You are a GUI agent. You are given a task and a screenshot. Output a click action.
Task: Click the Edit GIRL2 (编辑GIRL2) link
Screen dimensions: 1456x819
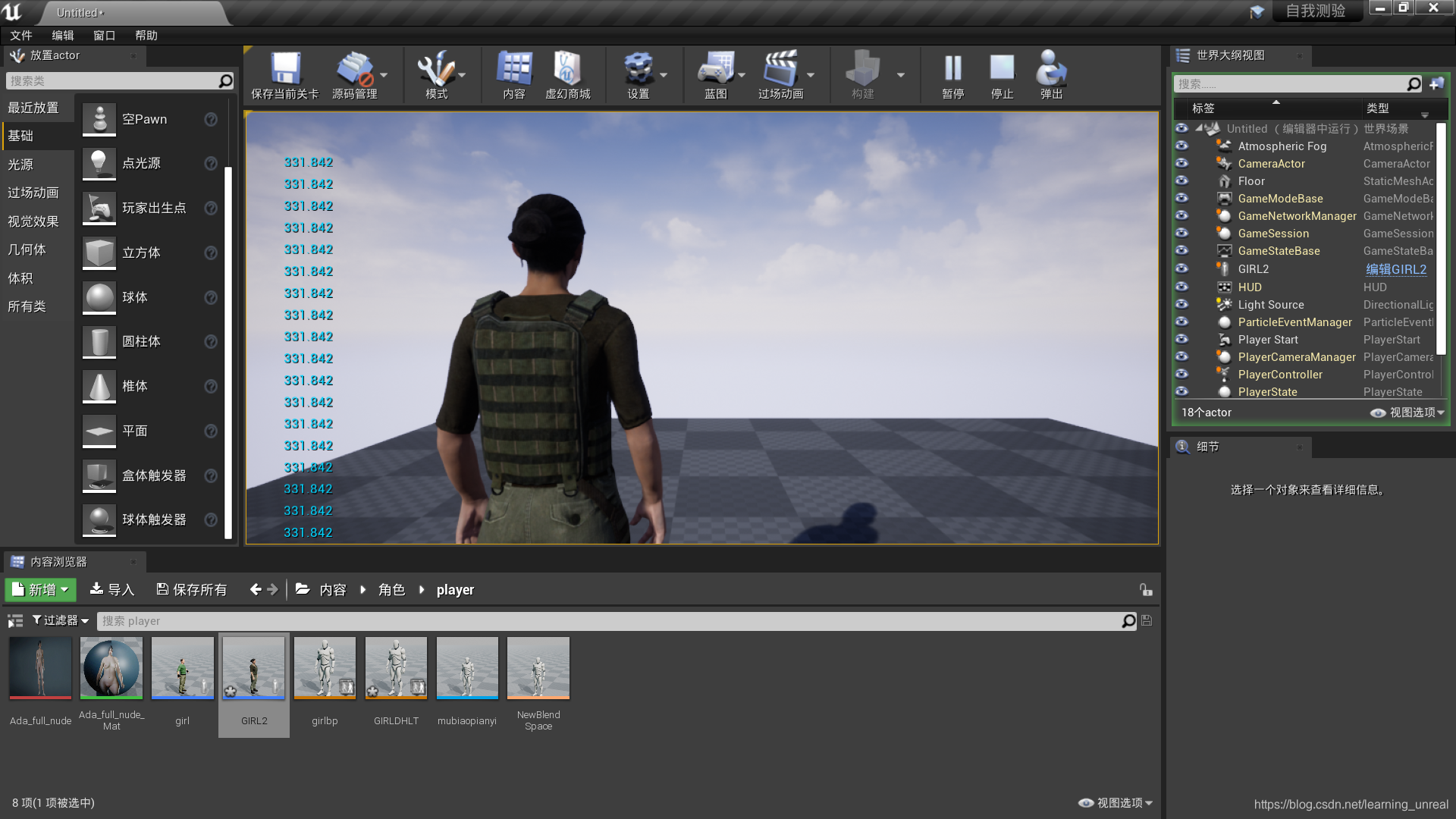pyautogui.click(x=1396, y=269)
